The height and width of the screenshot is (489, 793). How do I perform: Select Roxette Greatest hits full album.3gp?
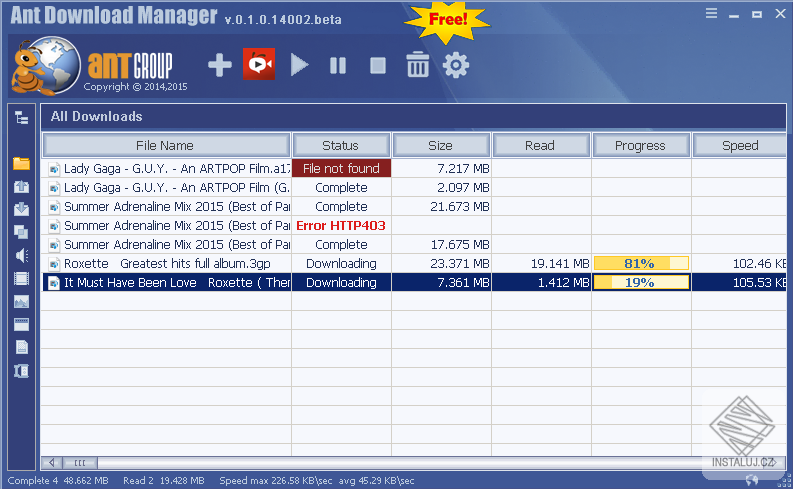click(x=167, y=263)
